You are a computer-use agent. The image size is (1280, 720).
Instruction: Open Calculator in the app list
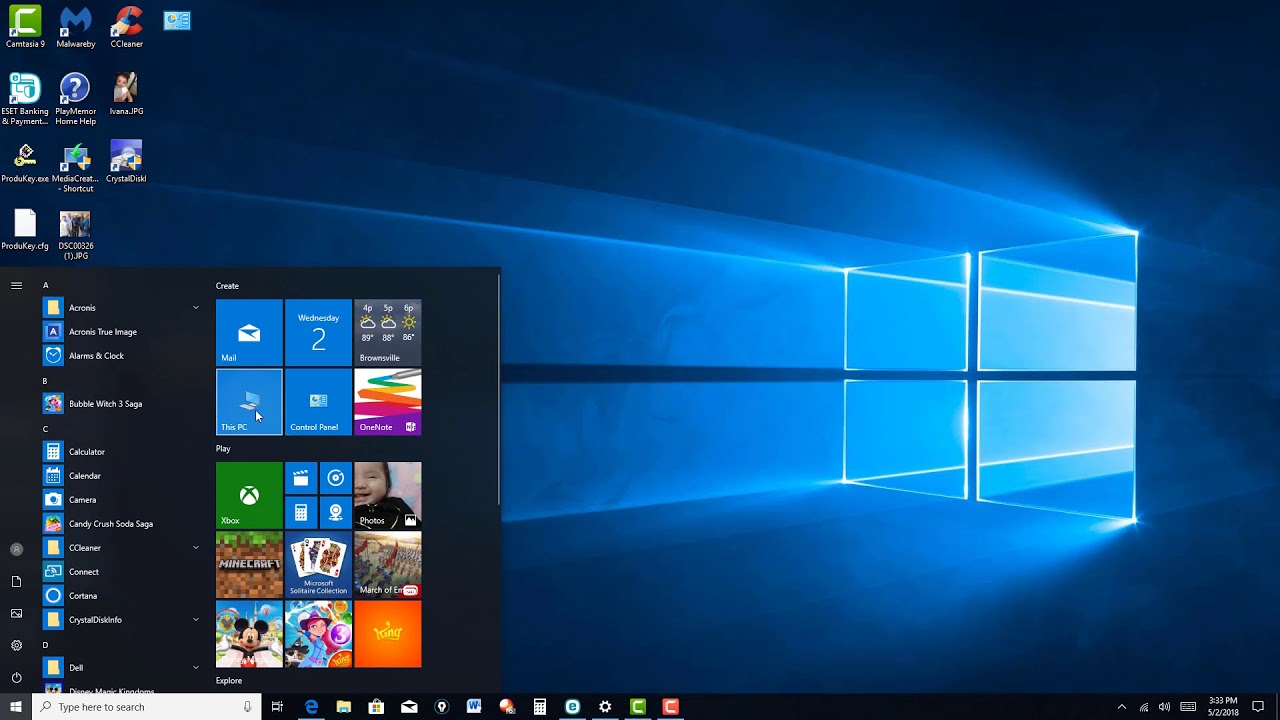(123, 452)
